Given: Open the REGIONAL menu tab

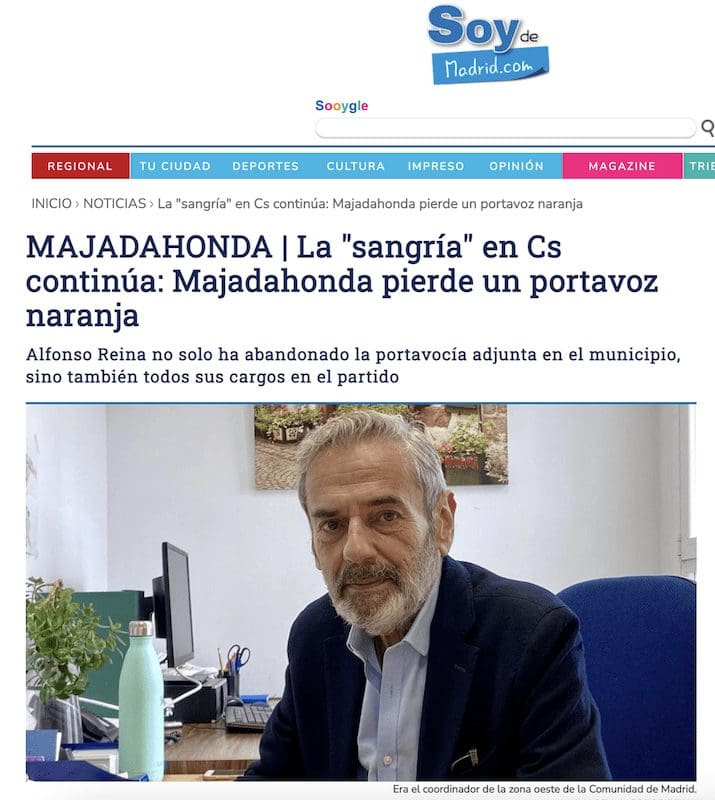Looking at the screenshot, I should 80,166.
